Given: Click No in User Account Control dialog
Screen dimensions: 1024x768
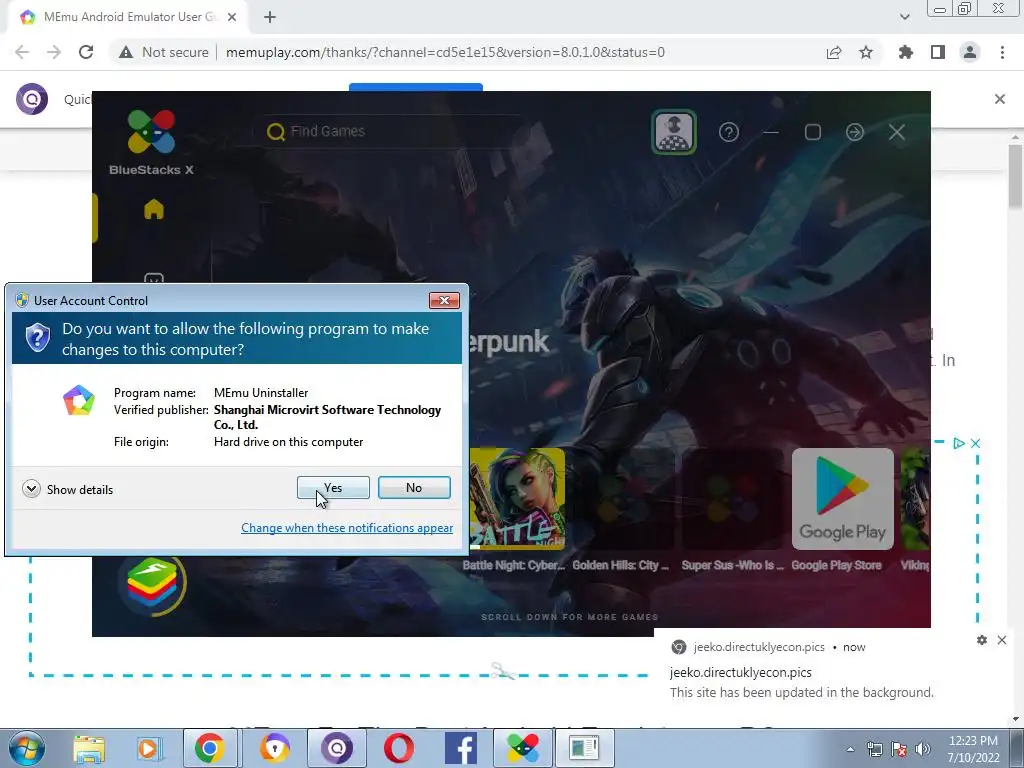Looking at the screenshot, I should 414,488.
